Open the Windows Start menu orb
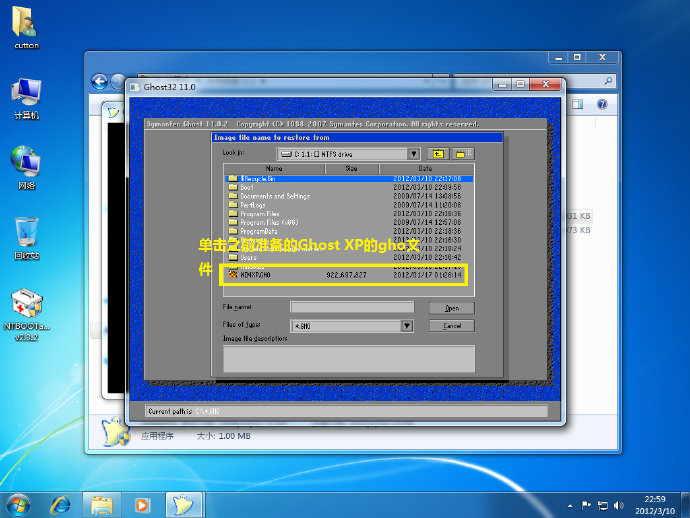The height and width of the screenshot is (518, 690). pyautogui.click(x=18, y=505)
